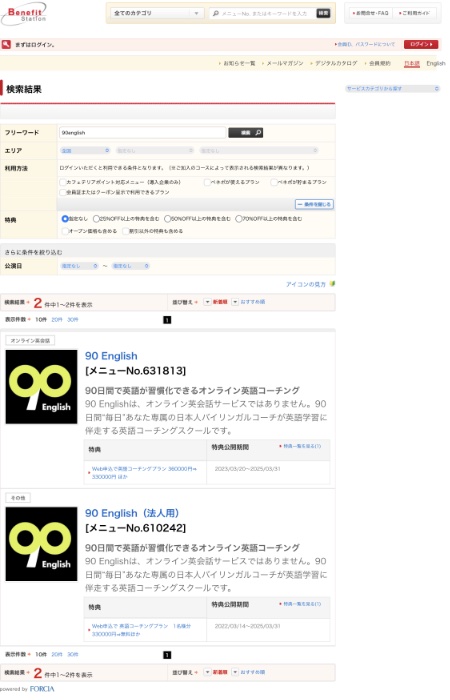The height and width of the screenshot is (700, 450).
Task: Tick the カフェテリアポイント対応メニュー checkbox
Action: [63, 182]
